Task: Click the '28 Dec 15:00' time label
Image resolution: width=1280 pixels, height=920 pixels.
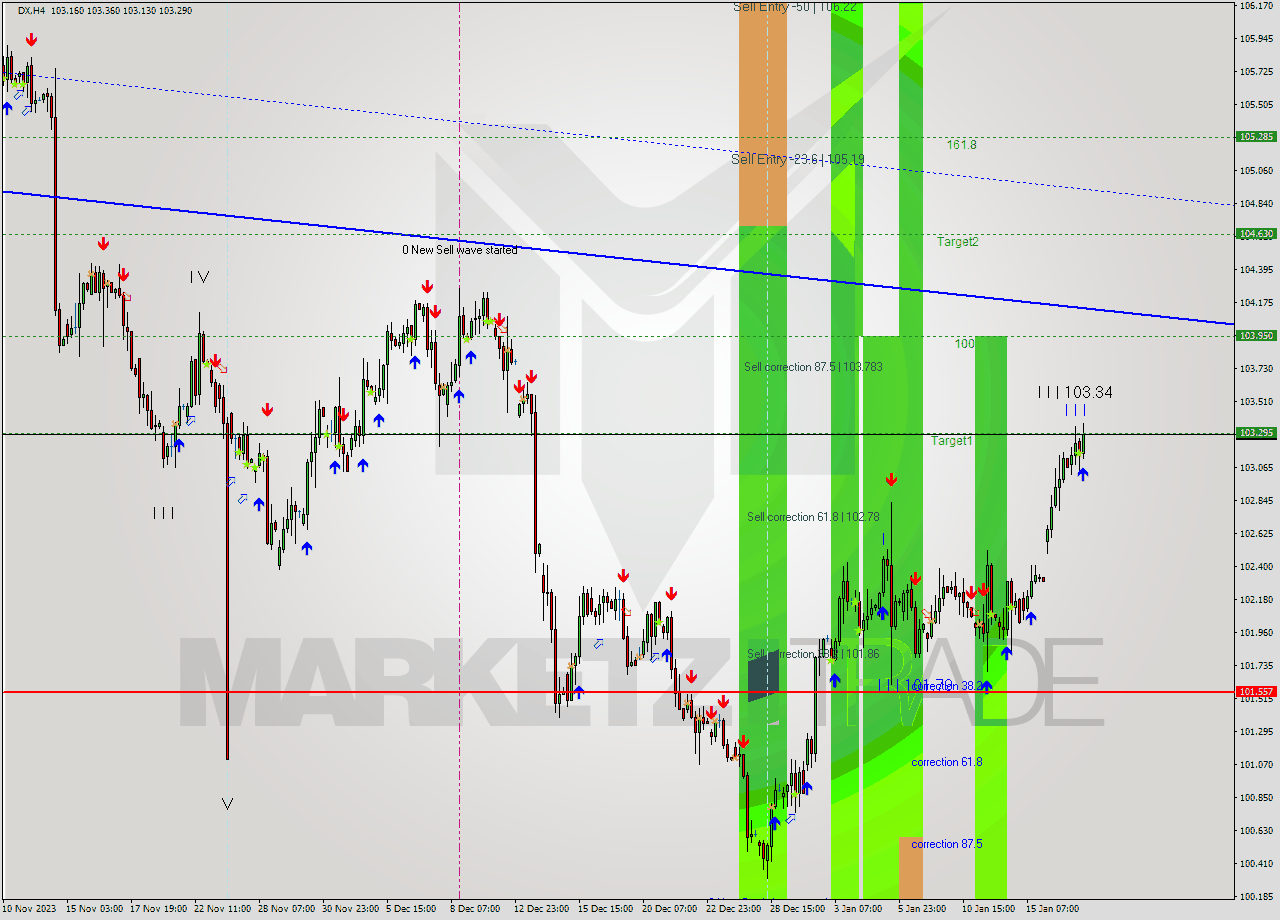Action: click(x=800, y=909)
